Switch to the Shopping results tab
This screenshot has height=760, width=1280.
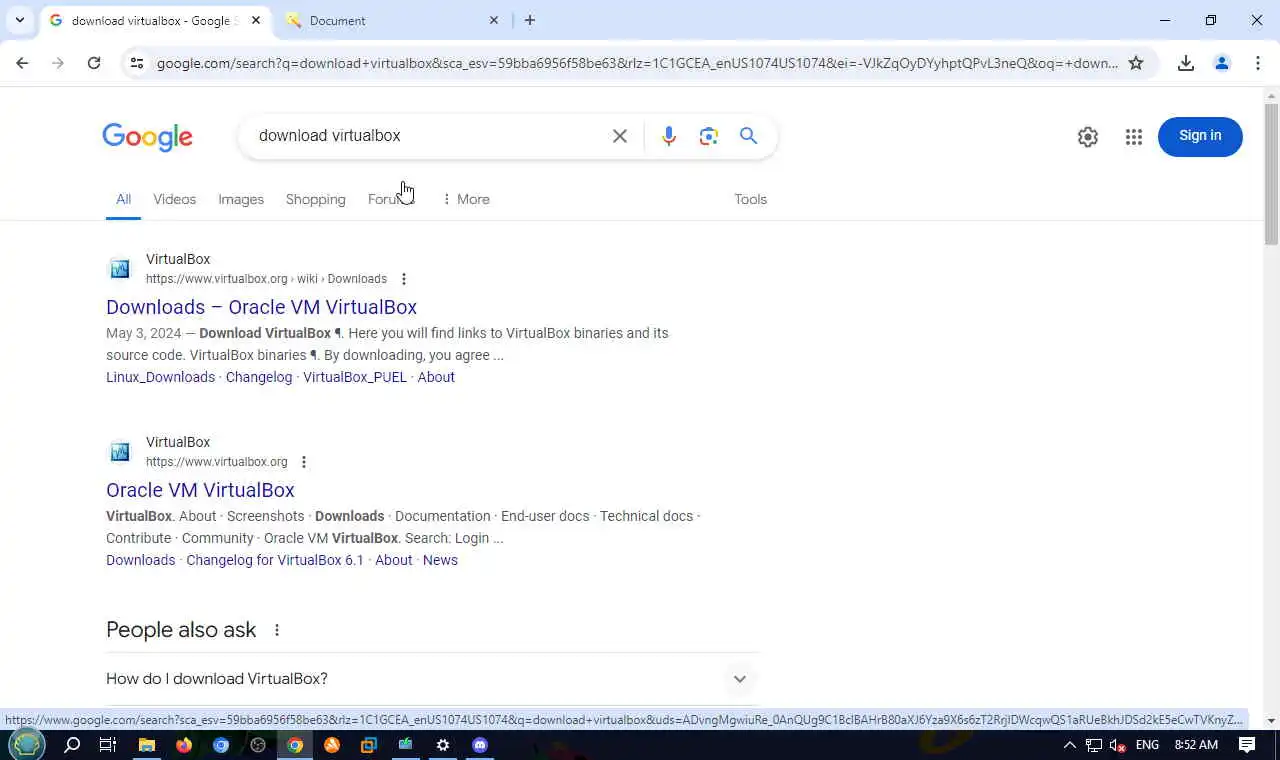pos(315,199)
